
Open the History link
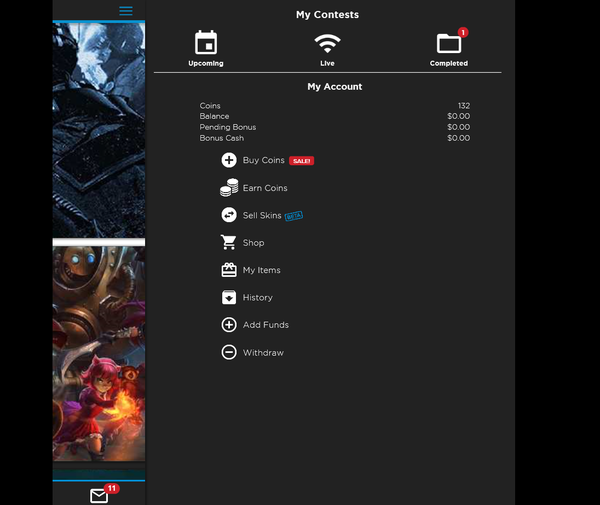(258, 298)
